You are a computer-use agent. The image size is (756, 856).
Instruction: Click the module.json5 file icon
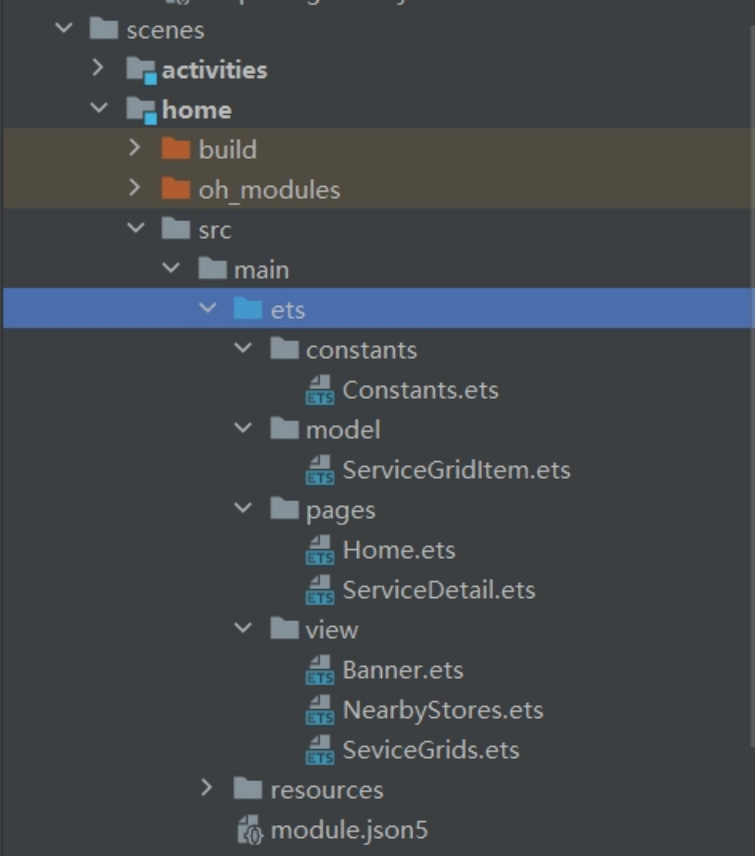pyautogui.click(x=251, y=830)
